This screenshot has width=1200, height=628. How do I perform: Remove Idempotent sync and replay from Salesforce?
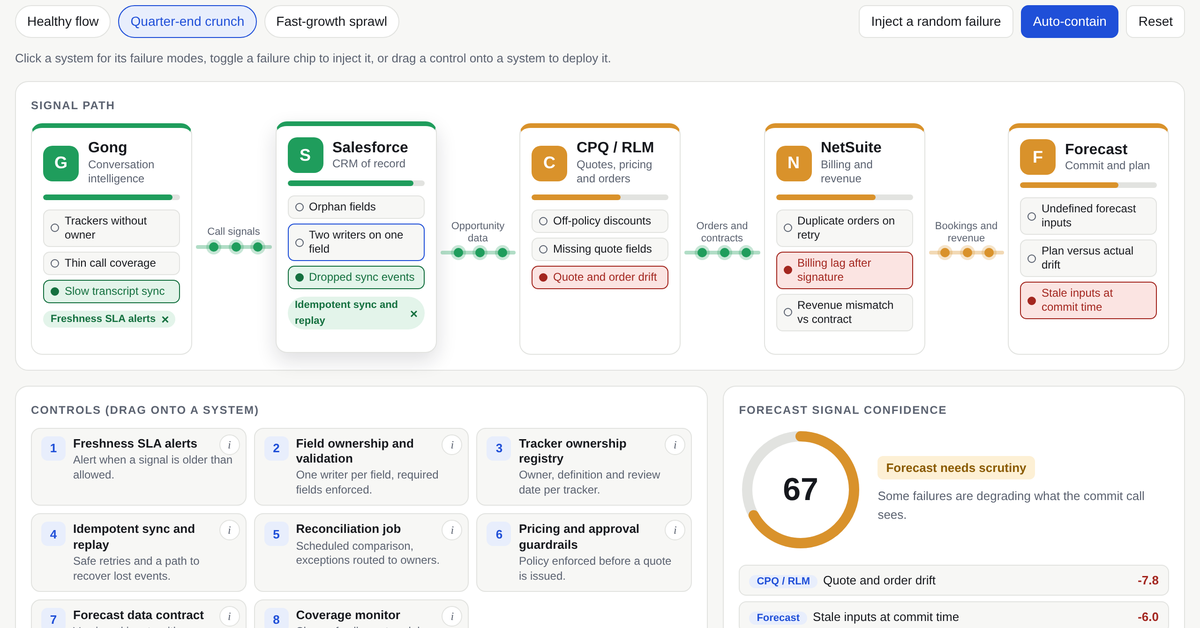[x=414, y=313]
